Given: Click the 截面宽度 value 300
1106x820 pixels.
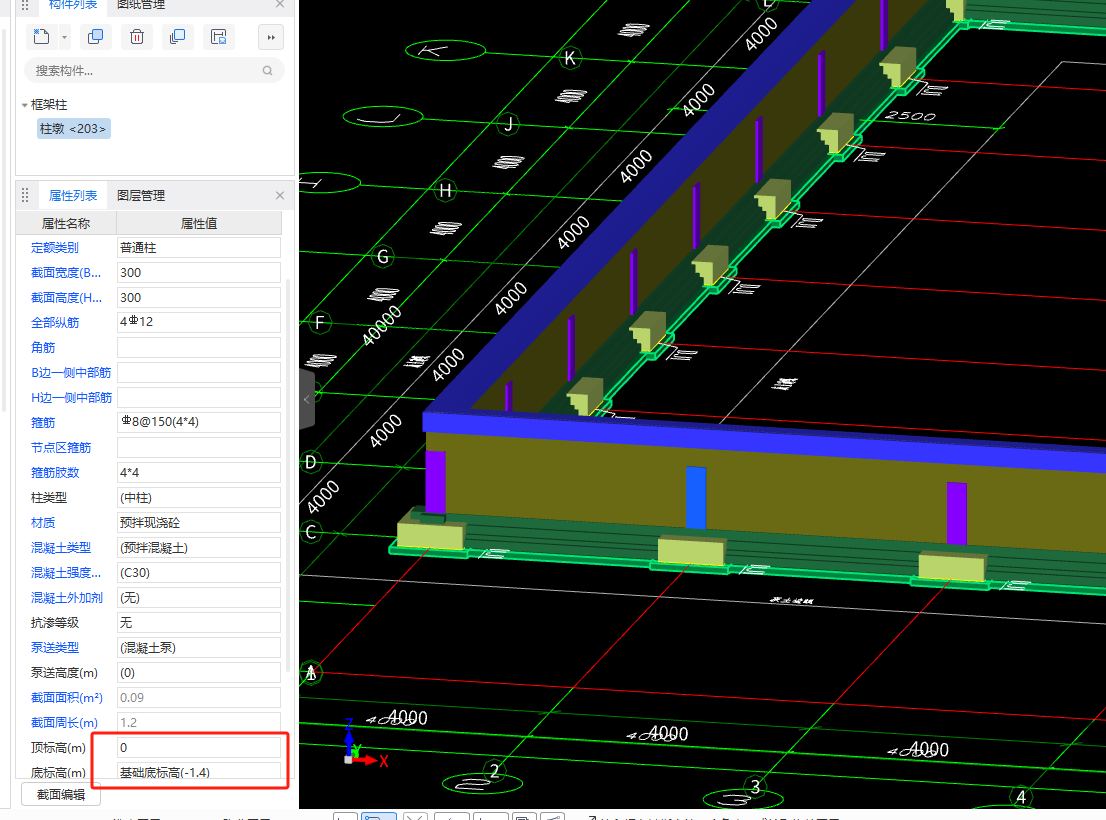Looking at the screenshot, I should click(x=199, y=273).
